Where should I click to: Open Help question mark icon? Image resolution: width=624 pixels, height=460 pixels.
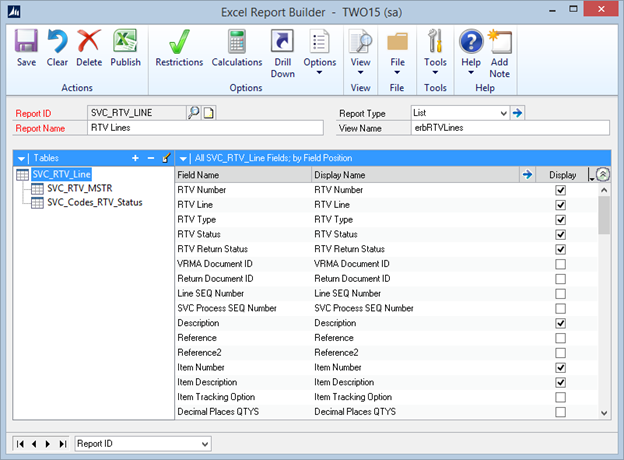click(471, 41)
